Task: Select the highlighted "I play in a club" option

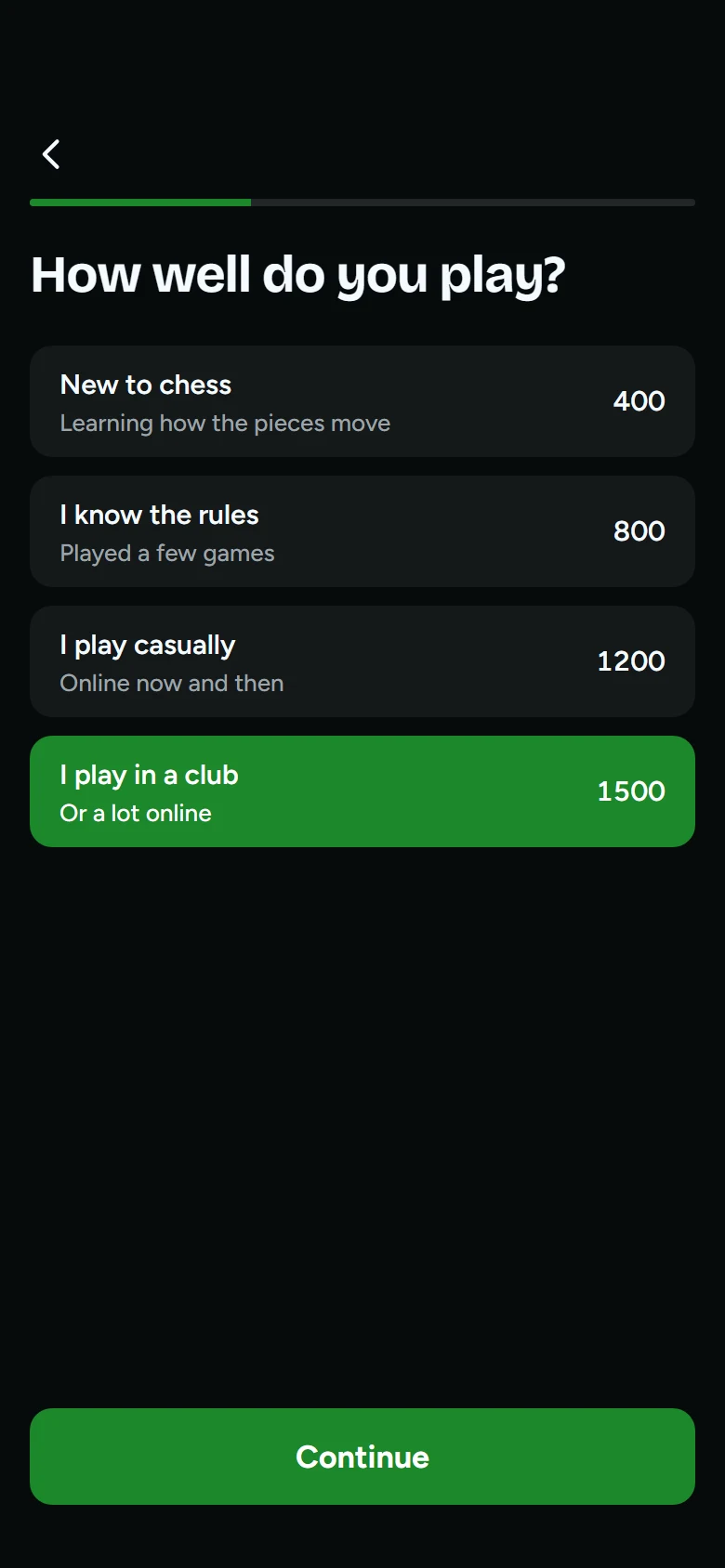Action: coord(362,791)
